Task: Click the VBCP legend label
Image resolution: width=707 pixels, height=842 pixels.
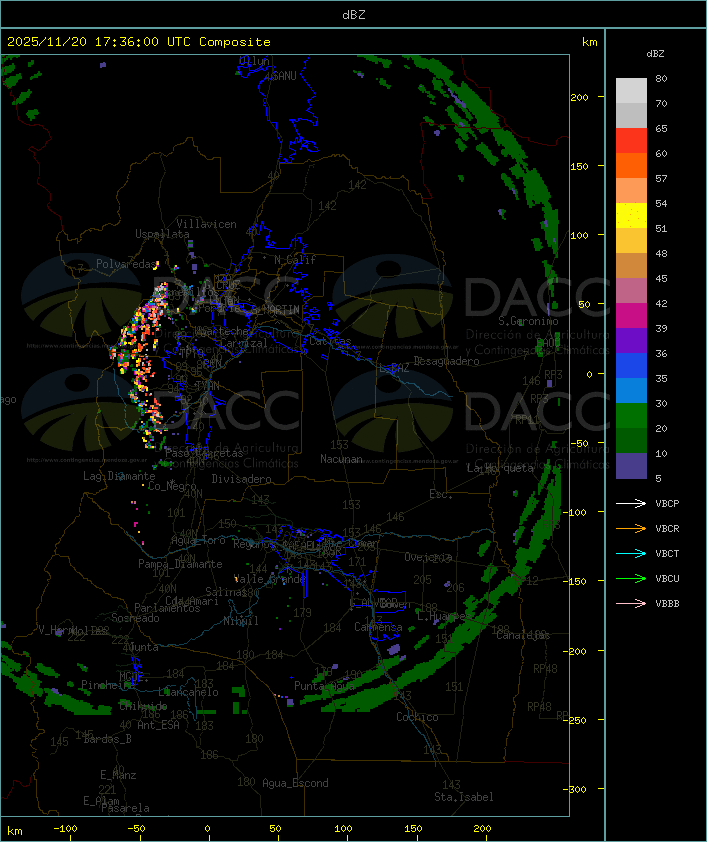Action: [667, 503]
